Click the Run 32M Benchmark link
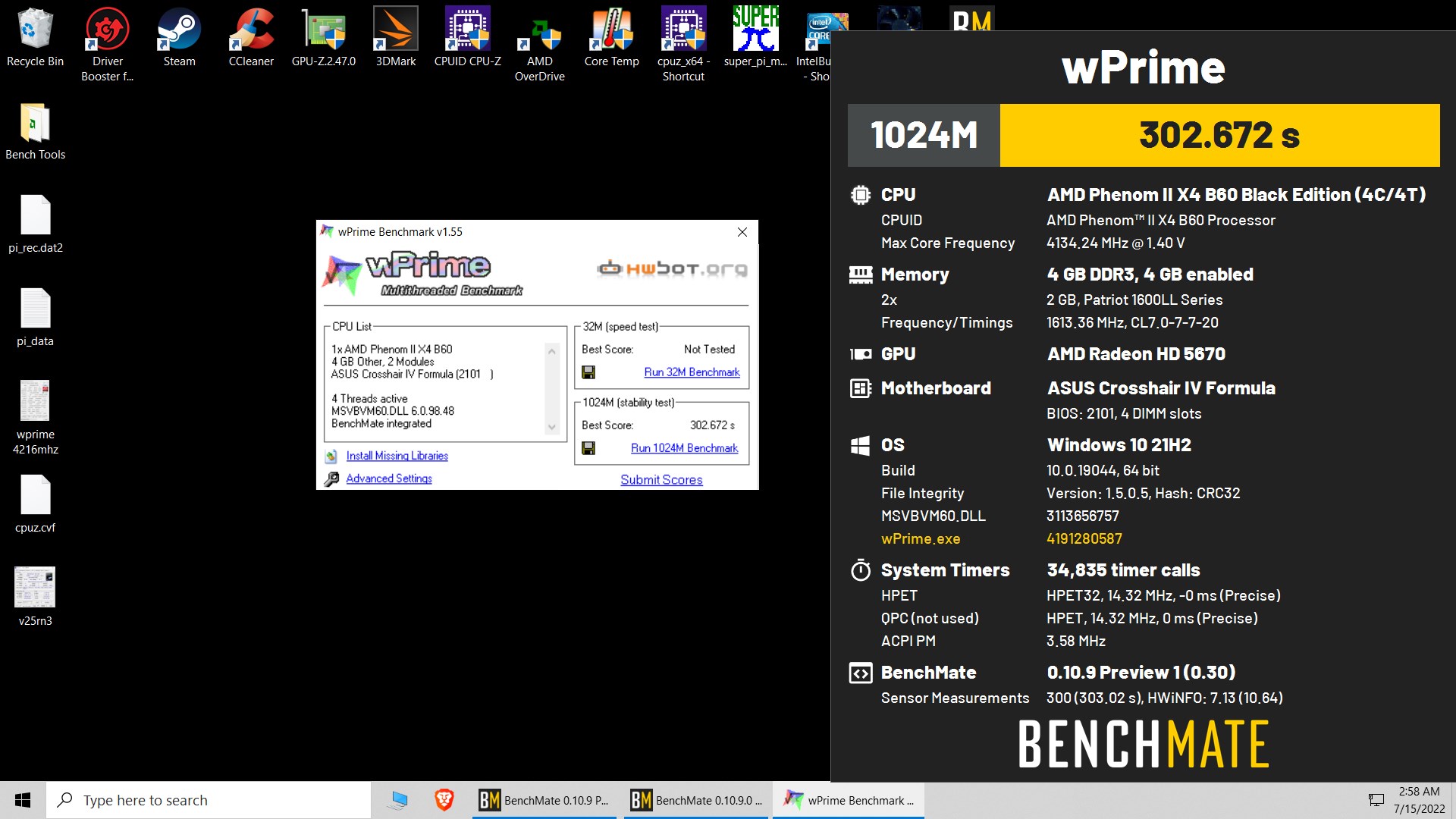 (692, 372)
